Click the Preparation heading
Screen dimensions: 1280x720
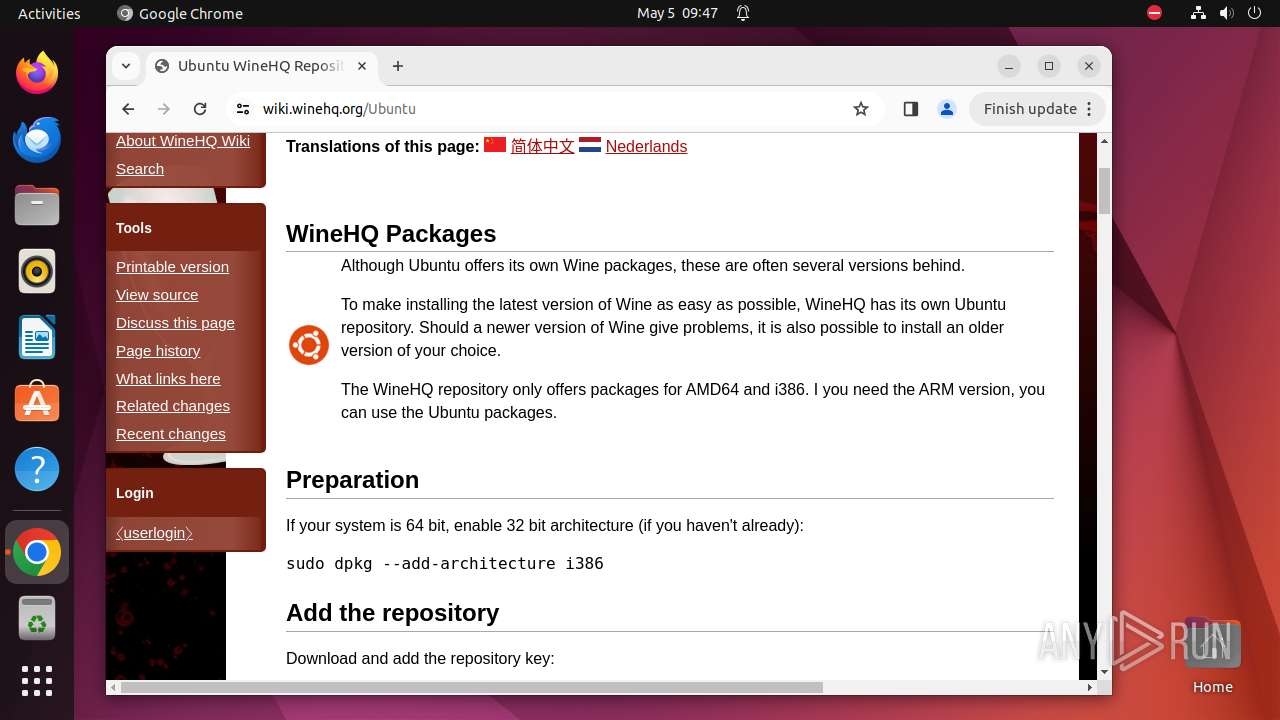coord(352,480)
